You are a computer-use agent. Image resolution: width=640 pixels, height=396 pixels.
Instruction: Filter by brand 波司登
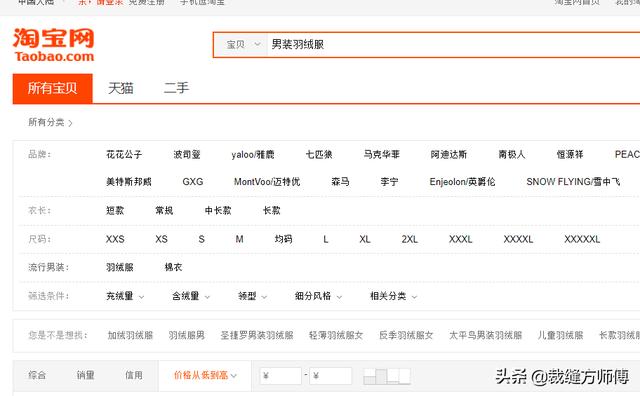click(x=187, y=154)
